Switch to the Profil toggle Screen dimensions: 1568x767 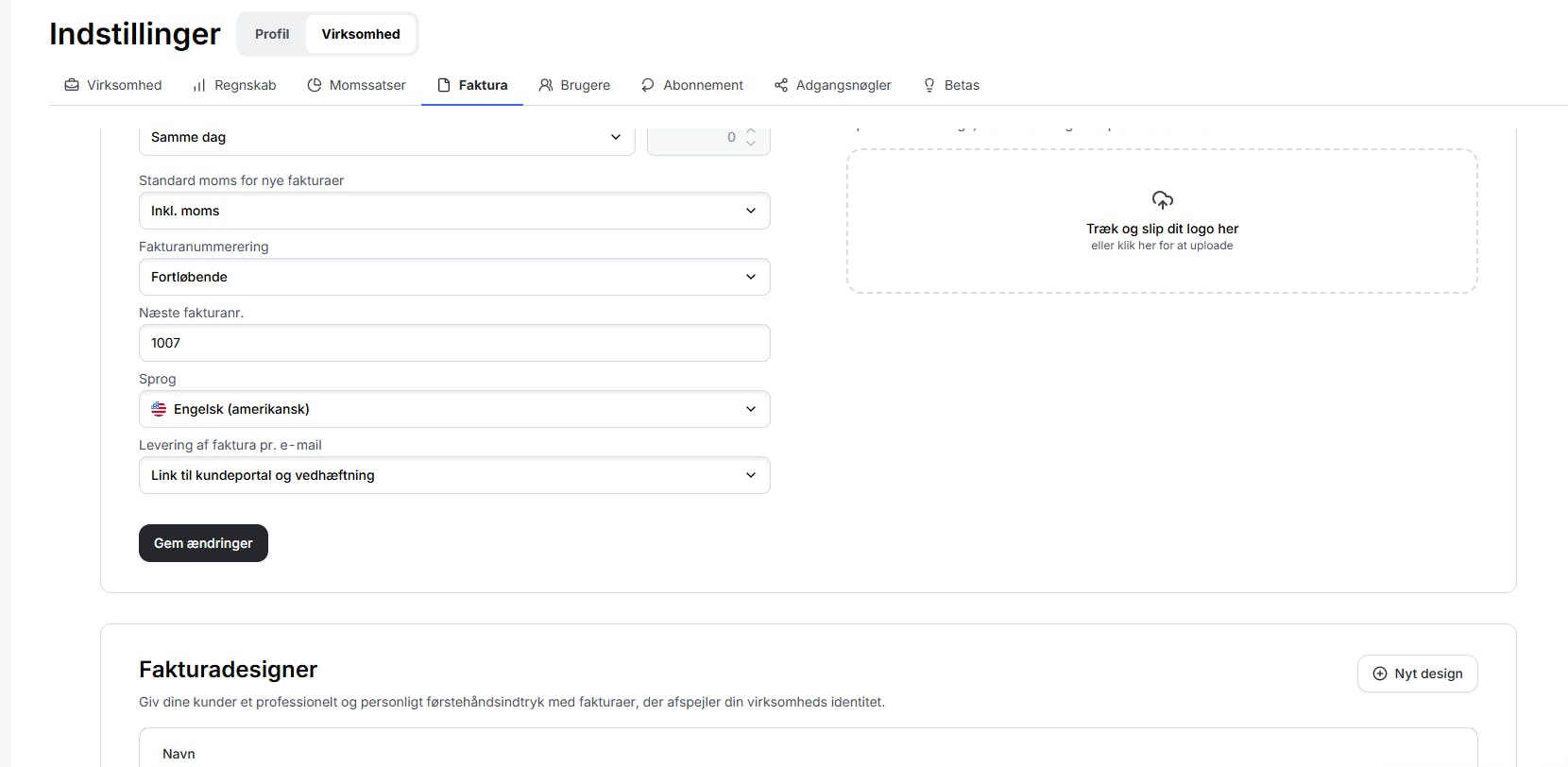(x=272, y=34)
